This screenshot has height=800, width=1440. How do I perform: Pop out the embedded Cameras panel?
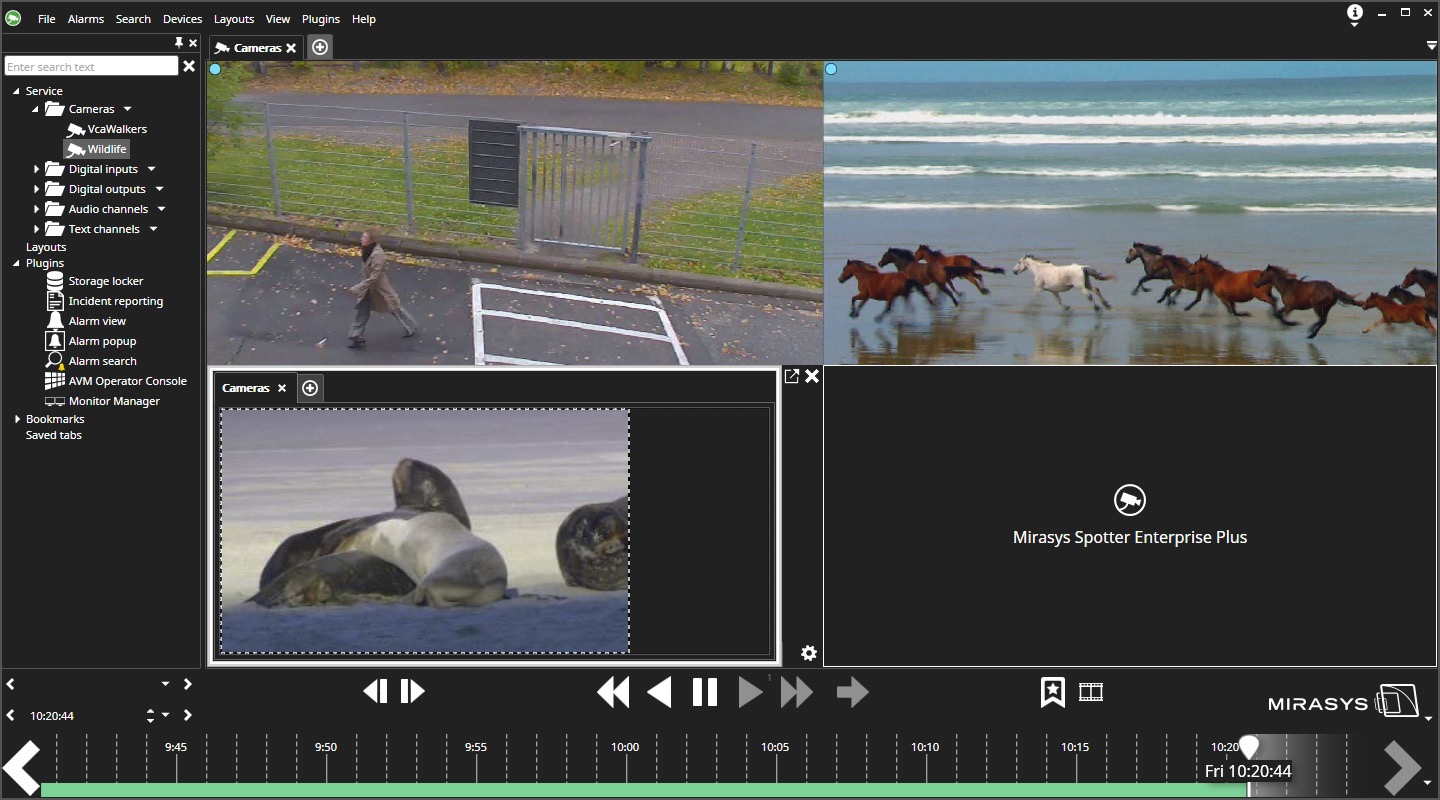[x=791, y=376]
